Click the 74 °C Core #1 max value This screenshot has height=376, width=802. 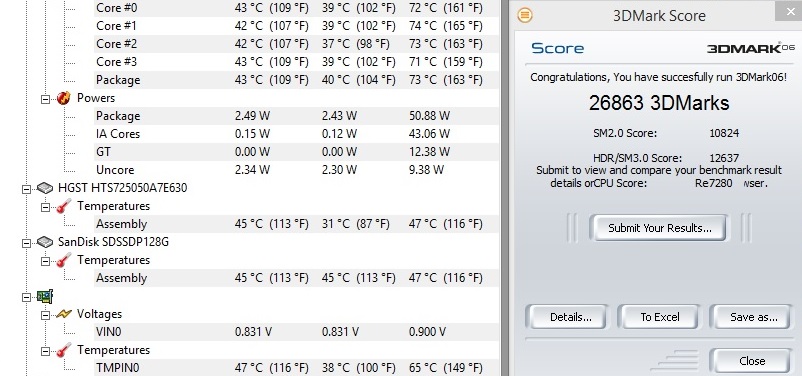[445, 26]
